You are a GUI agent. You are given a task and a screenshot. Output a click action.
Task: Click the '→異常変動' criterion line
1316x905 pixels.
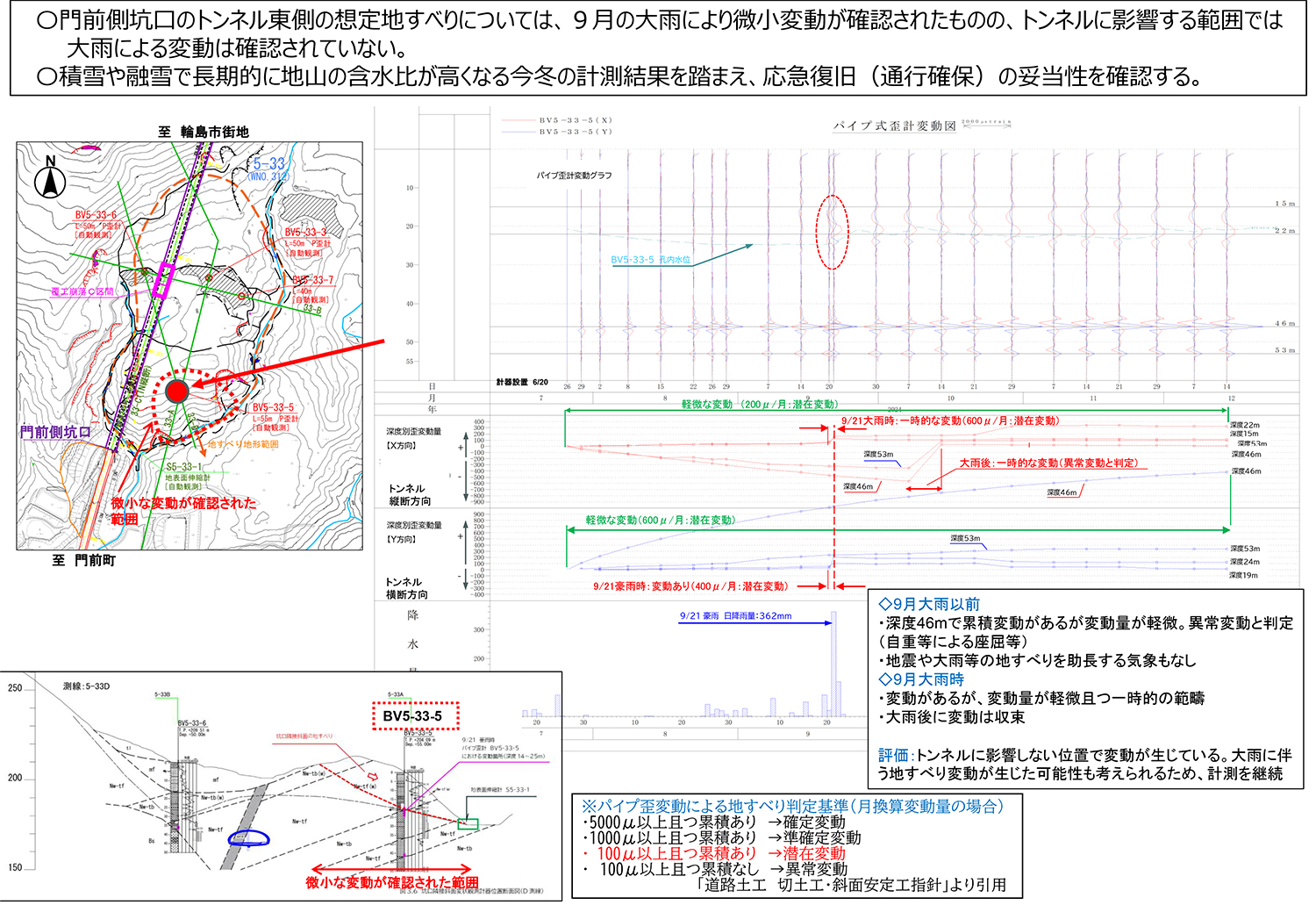click(x=713, y=870)
